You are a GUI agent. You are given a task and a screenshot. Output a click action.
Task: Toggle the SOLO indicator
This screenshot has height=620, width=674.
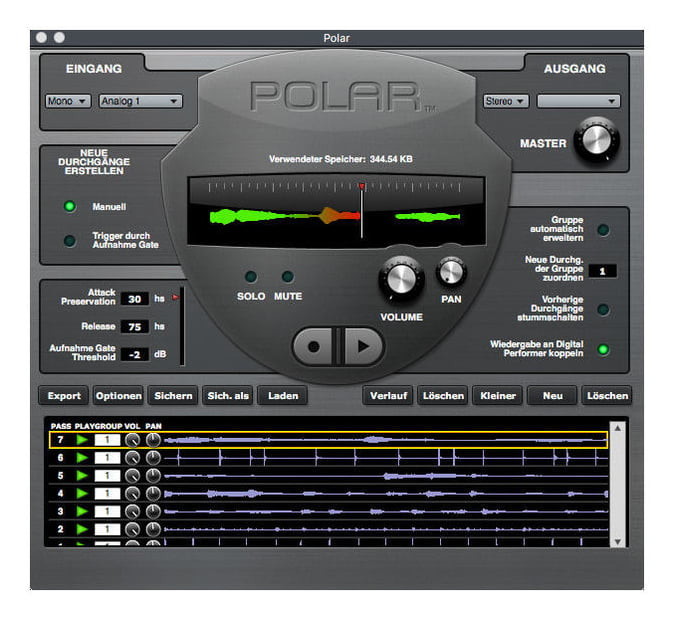251,277
